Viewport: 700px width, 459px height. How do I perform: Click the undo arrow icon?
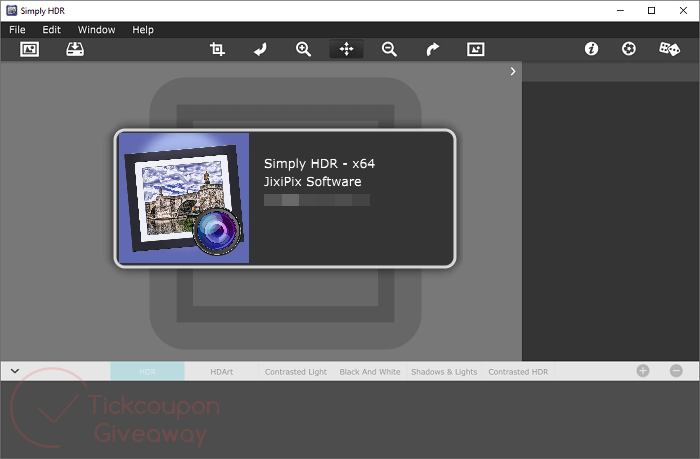(260, 49)
